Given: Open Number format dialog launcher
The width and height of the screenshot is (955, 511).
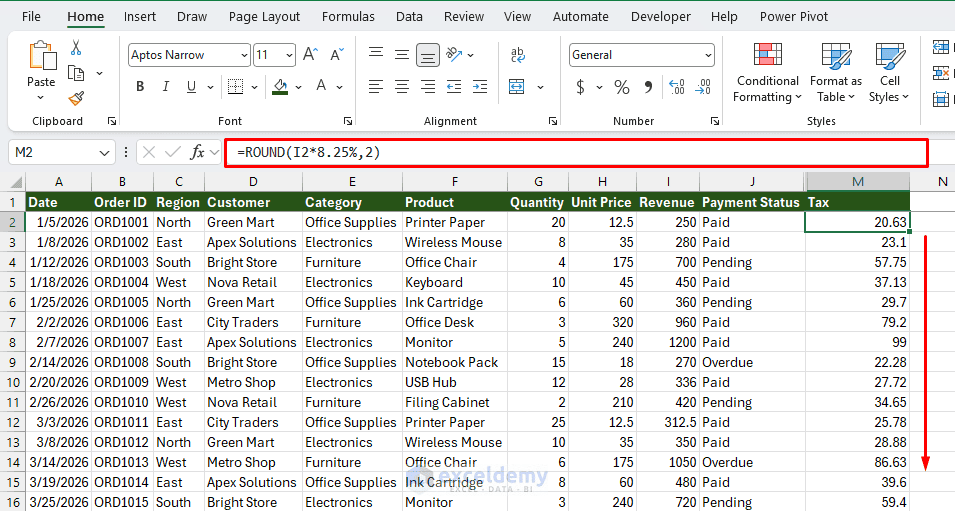Looking at the screenshot, I should [x=714, y=121].
